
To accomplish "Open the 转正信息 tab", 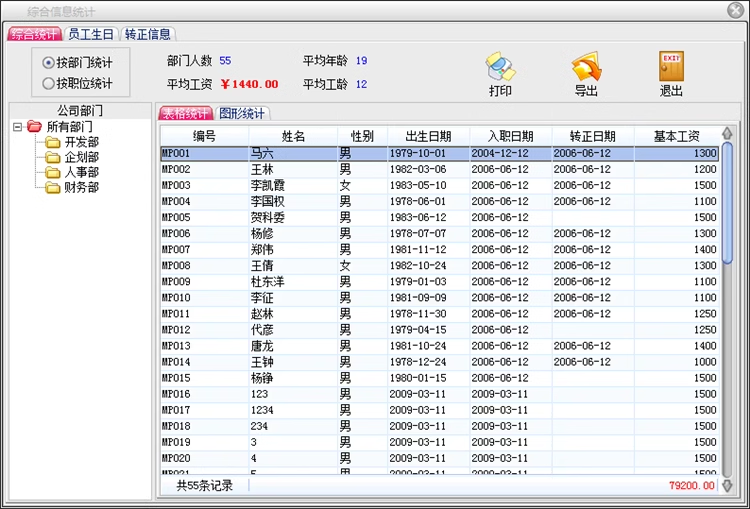I will pyautogui.click(x=148, y=34).
